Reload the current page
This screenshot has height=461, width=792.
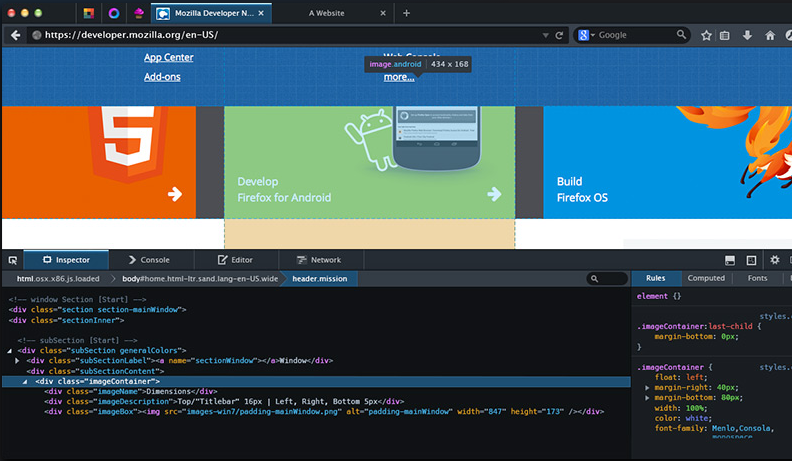pos(559,35)
